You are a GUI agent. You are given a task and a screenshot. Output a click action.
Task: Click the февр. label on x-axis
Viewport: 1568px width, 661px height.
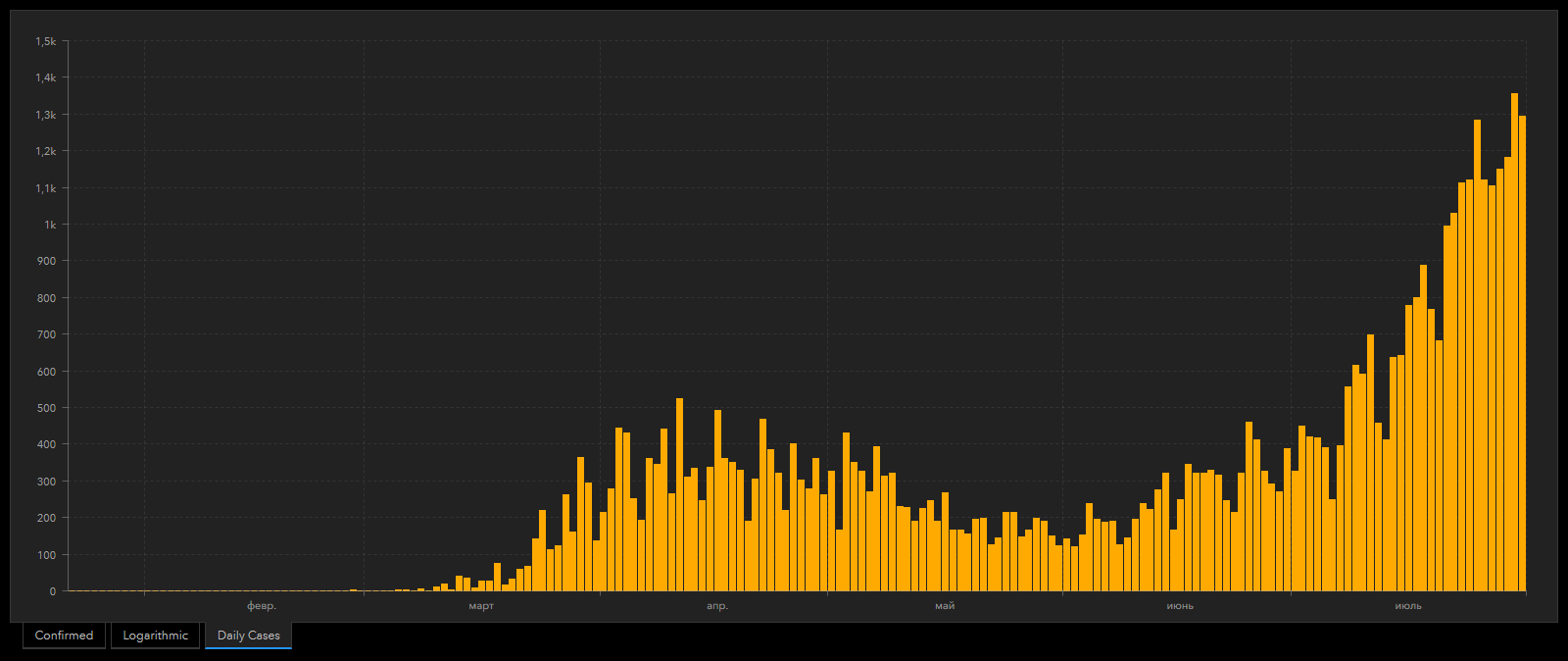(x=262, y=606)
